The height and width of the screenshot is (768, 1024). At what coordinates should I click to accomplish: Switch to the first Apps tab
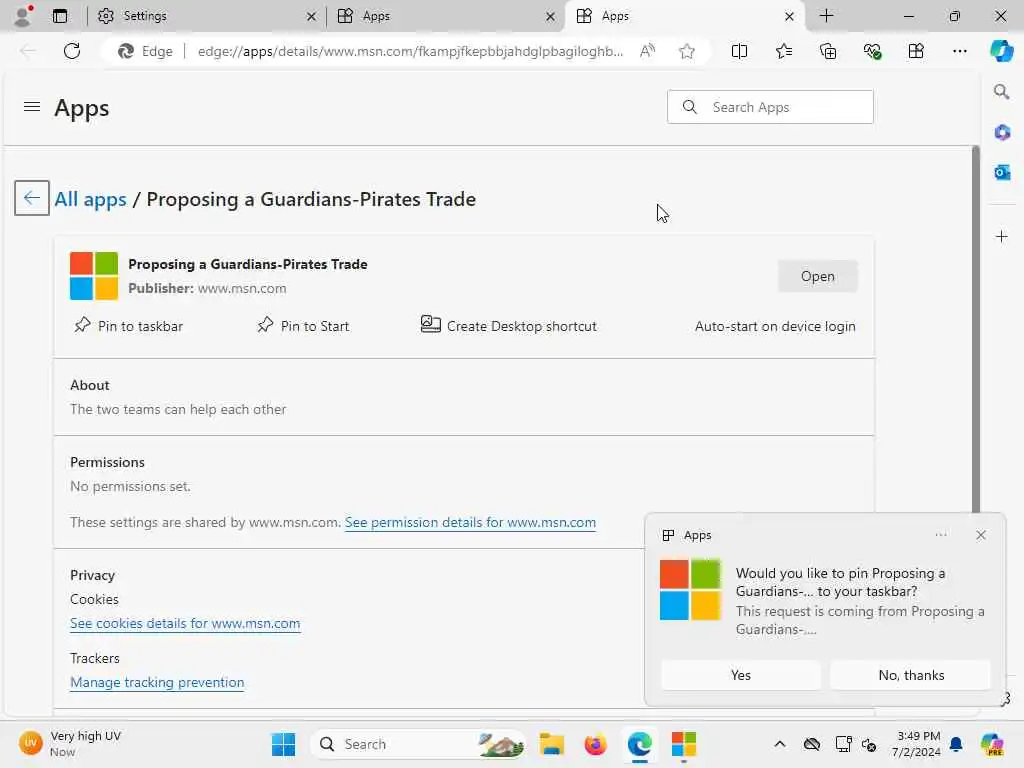click(447, 16)
